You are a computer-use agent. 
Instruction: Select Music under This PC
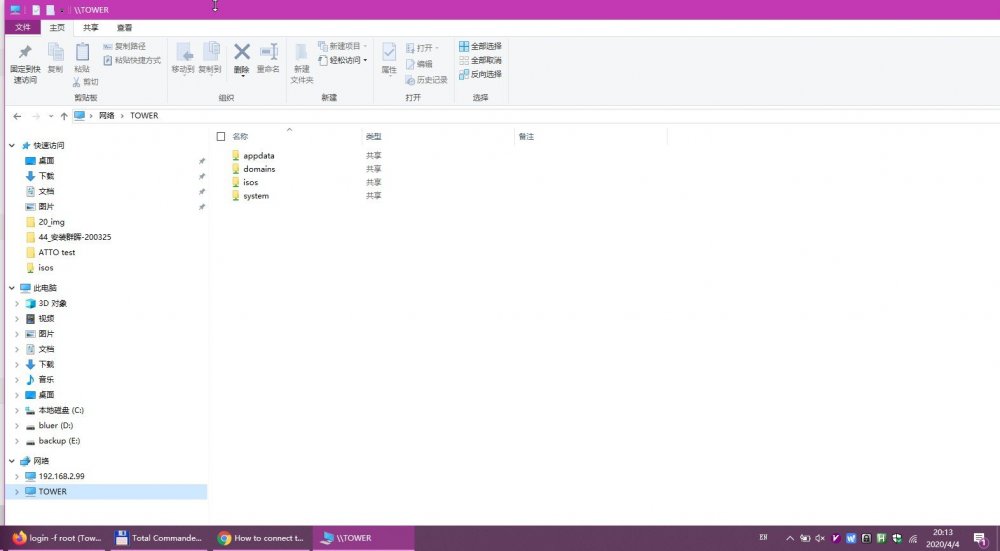46,379
